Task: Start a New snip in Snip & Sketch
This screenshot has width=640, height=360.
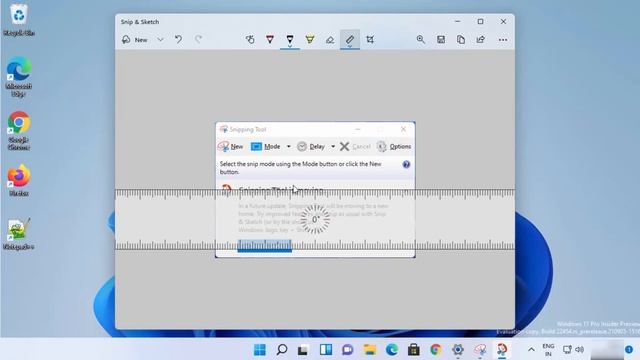Action: (x=135, y=40)
